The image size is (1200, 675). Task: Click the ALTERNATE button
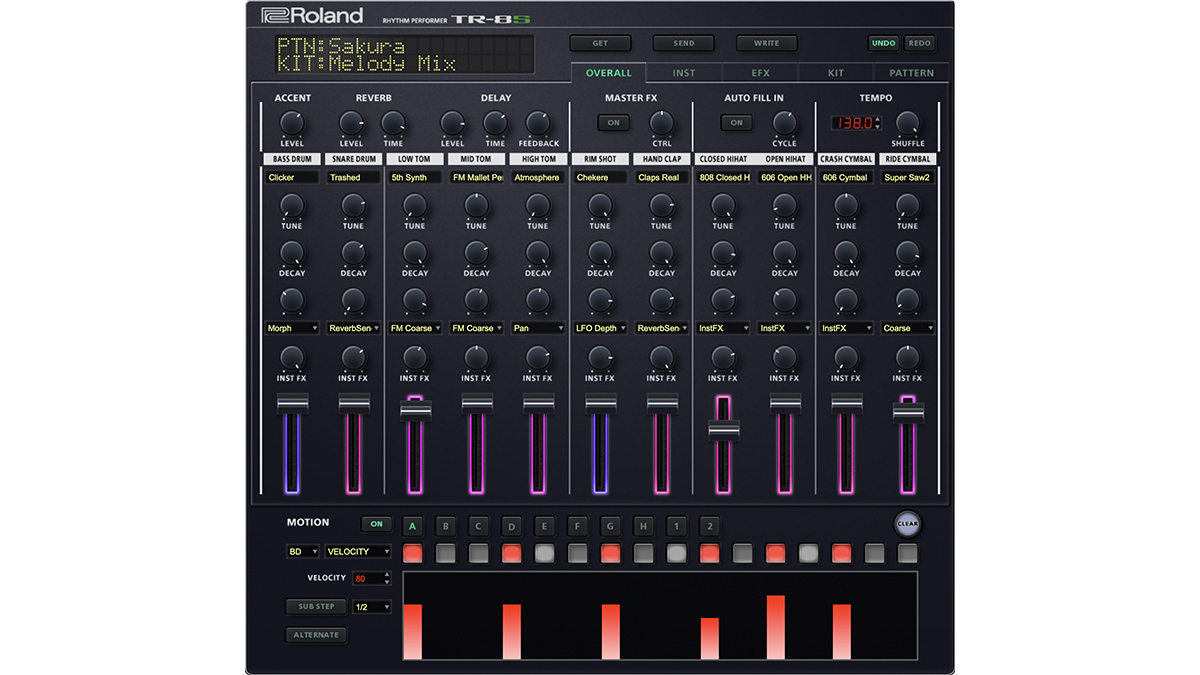coord(316,635)
